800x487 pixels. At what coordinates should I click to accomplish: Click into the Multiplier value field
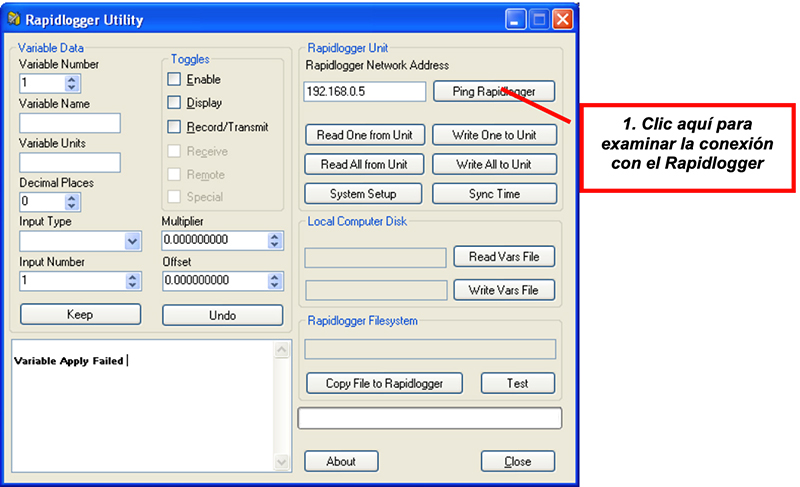[215, 240]
